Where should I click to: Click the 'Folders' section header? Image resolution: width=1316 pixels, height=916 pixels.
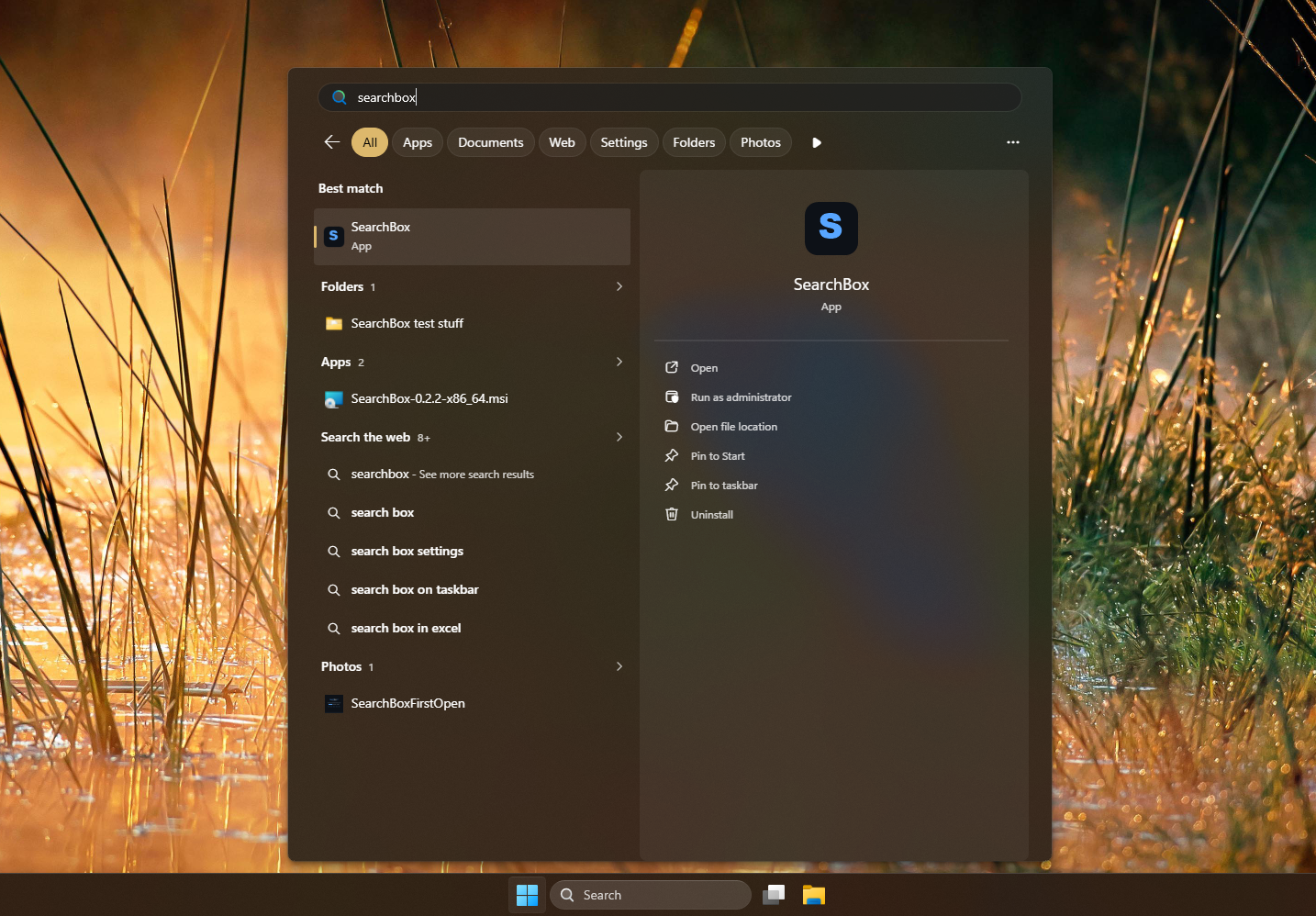(342, 286)
